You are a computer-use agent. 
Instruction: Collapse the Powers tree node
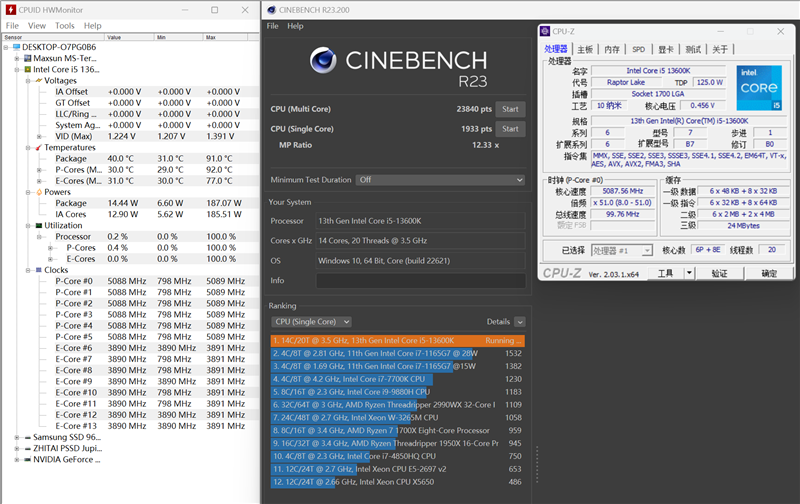click(x=28, y=192)
